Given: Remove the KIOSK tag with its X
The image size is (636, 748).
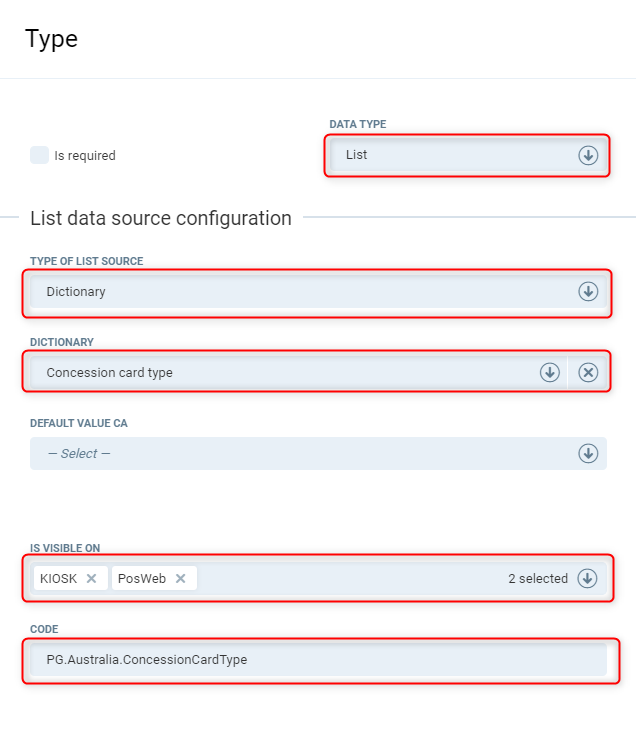Looking at the screenshot, I should [x=91, y=578].
